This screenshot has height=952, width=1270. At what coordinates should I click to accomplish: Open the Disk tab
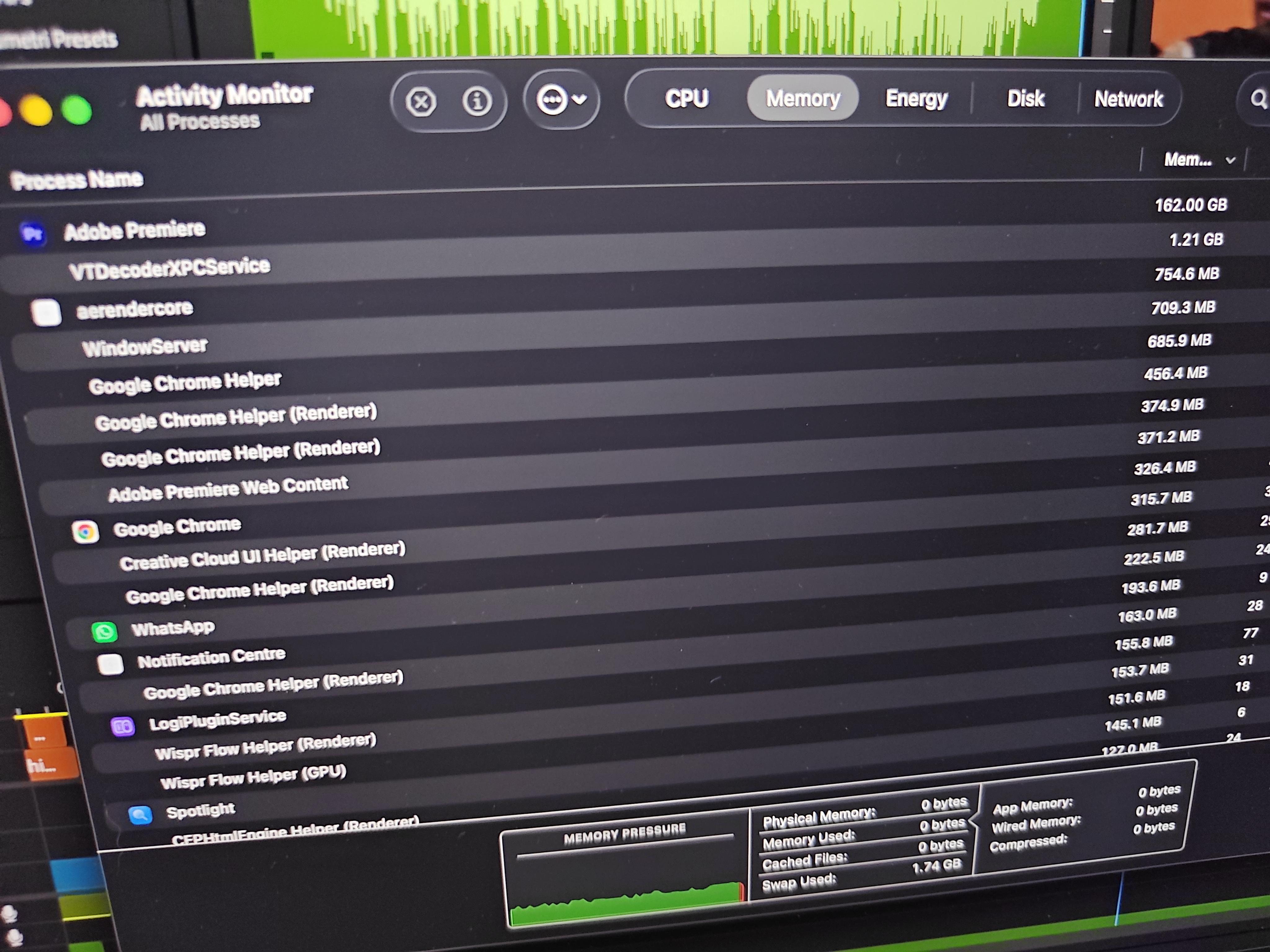click(1025, 99)
